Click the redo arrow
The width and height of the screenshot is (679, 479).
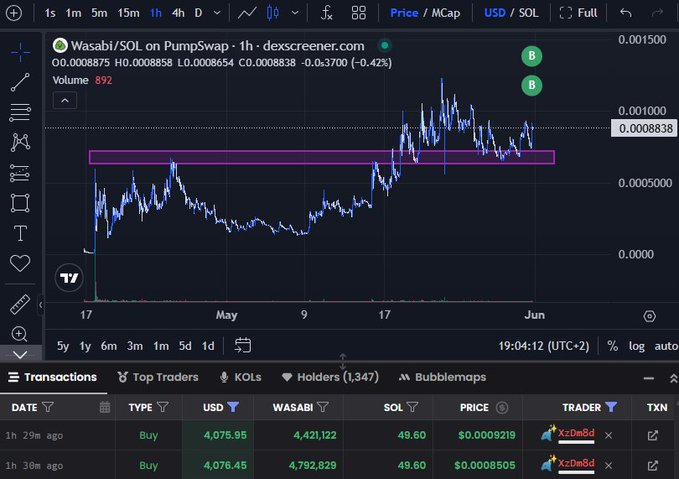(x=657, y=13)
